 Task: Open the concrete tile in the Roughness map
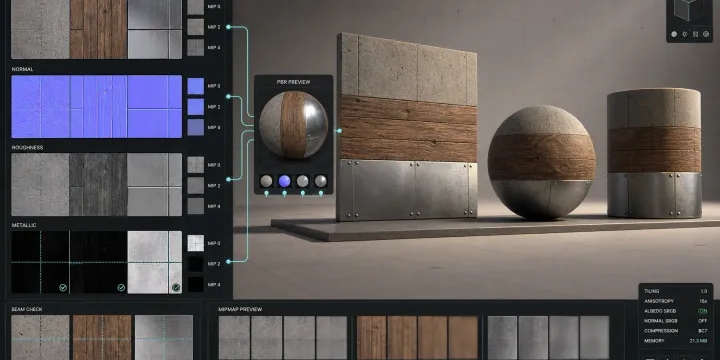40,185
